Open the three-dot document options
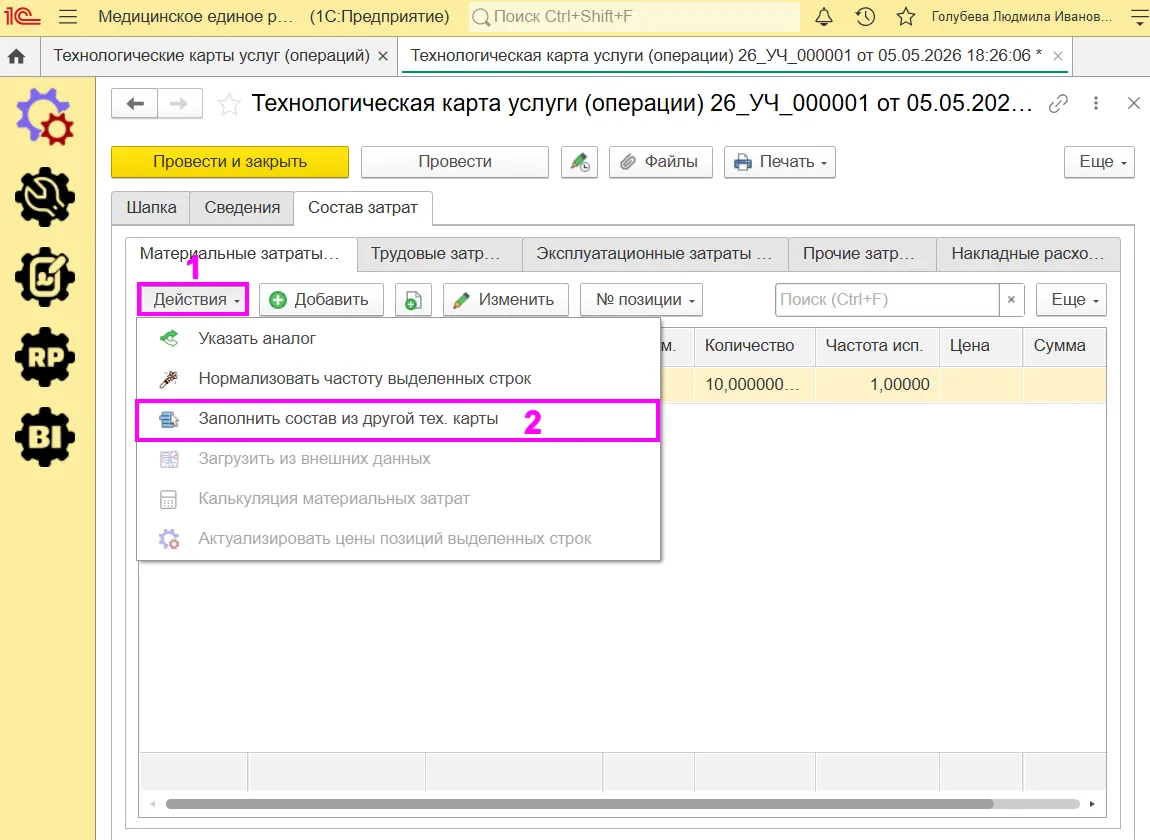 (x=1096, y=104)
